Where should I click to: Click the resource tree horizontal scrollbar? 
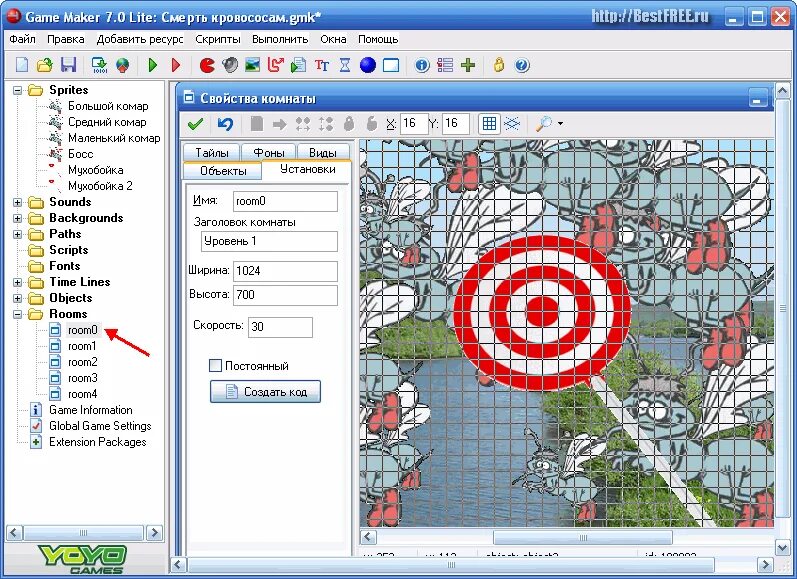[x=84, y=533]
